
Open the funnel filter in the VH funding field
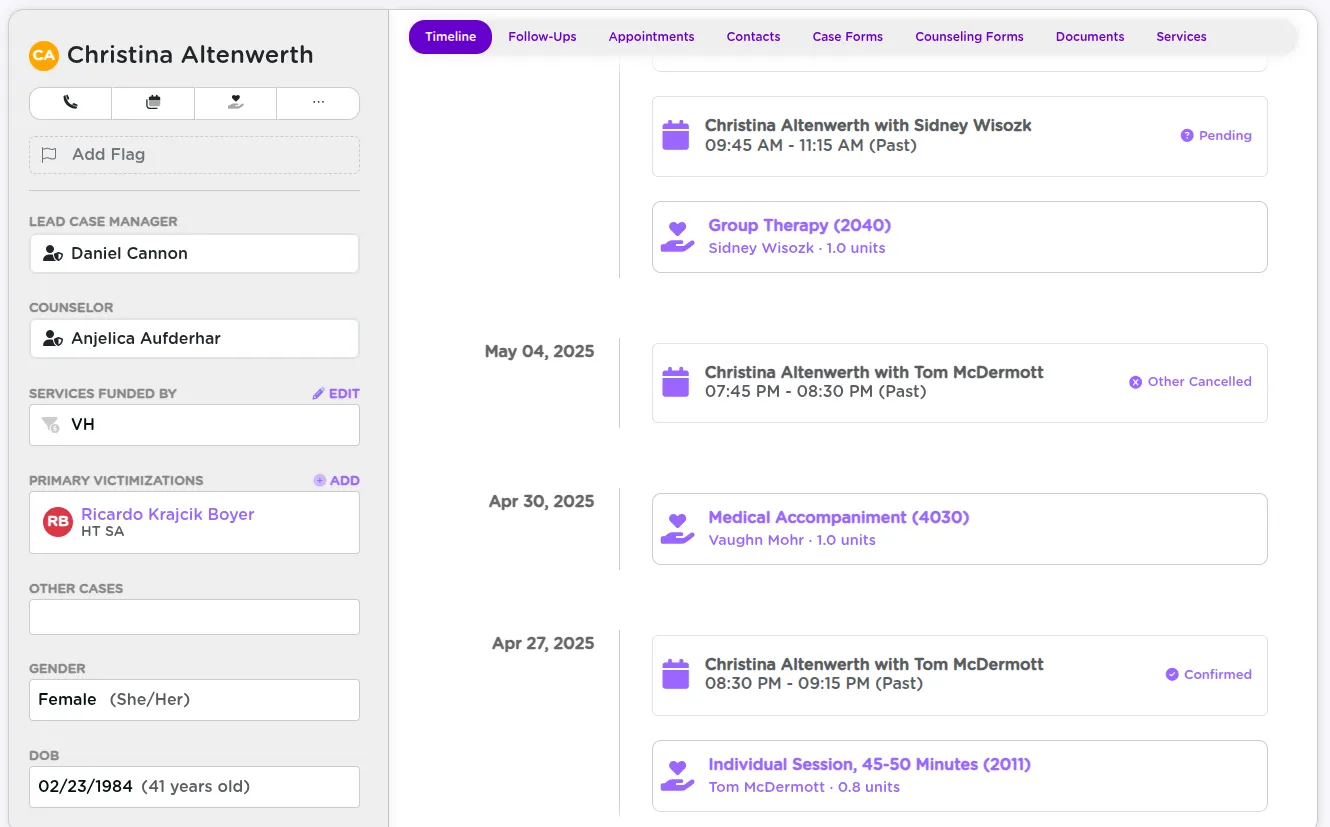(50, 425)
